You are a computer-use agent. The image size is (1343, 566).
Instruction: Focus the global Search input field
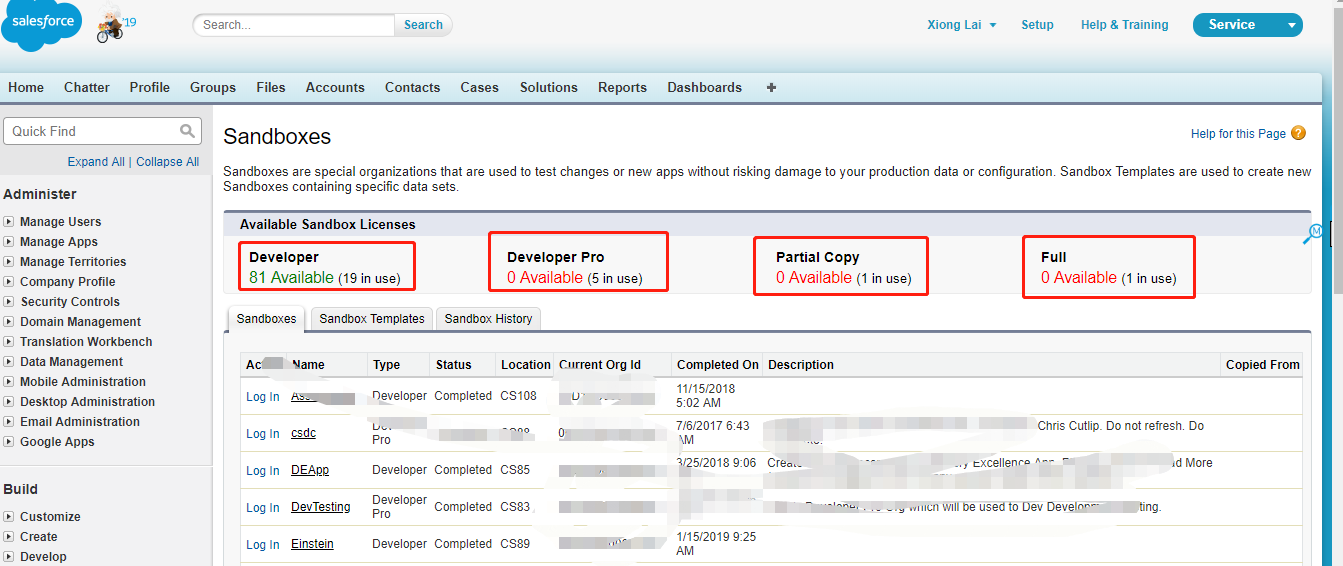(x=295, y=25)
